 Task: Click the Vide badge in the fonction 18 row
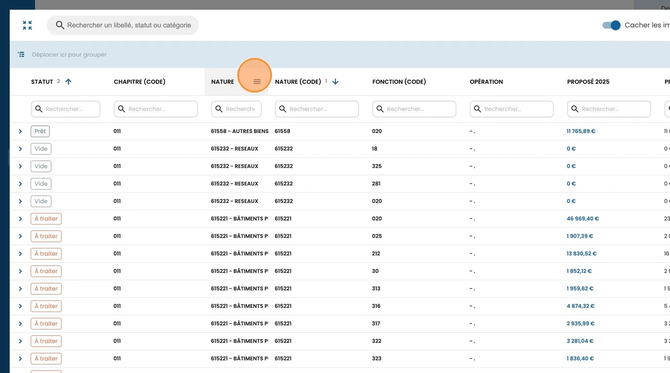(x=41, y=149)
